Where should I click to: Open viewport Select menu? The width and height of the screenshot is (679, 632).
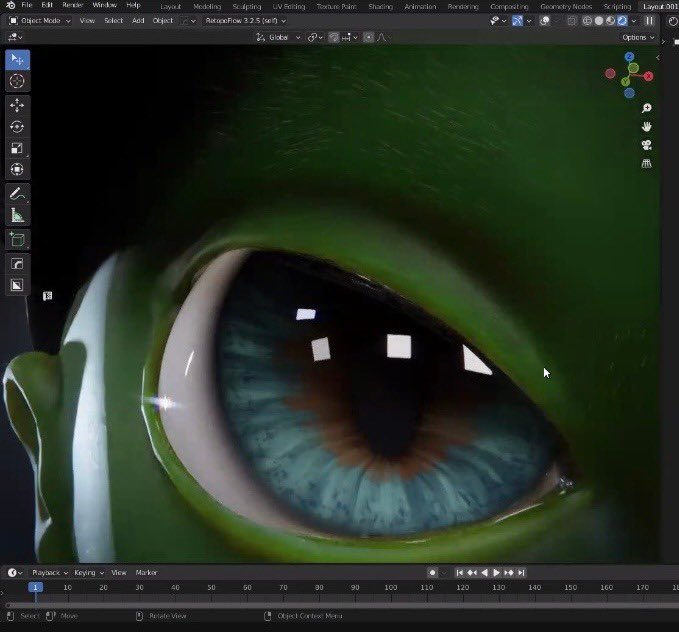(x=113, y=21)
